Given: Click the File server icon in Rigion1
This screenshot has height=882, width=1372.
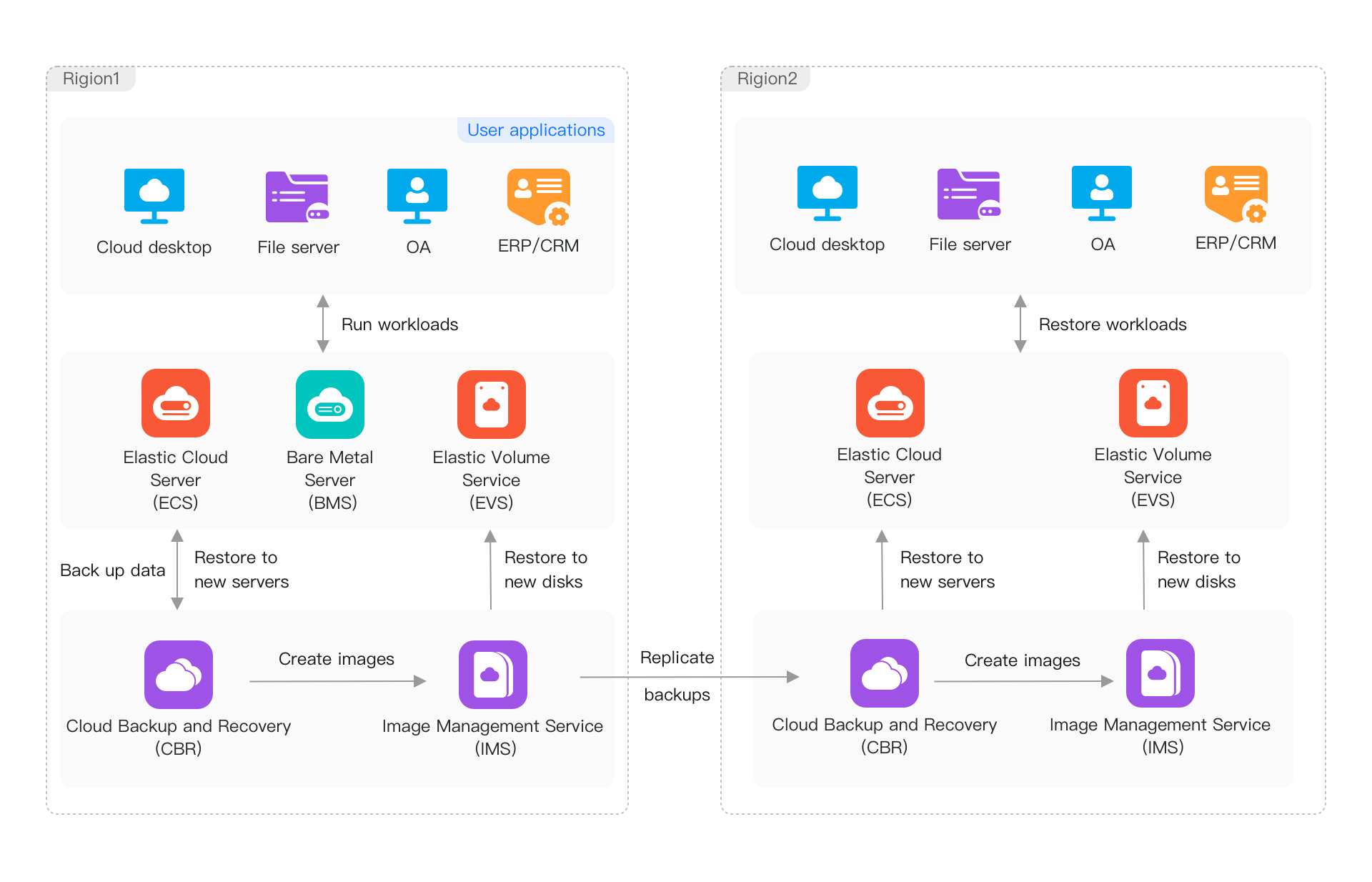Looking at the screenshot, I should [297, 197].
